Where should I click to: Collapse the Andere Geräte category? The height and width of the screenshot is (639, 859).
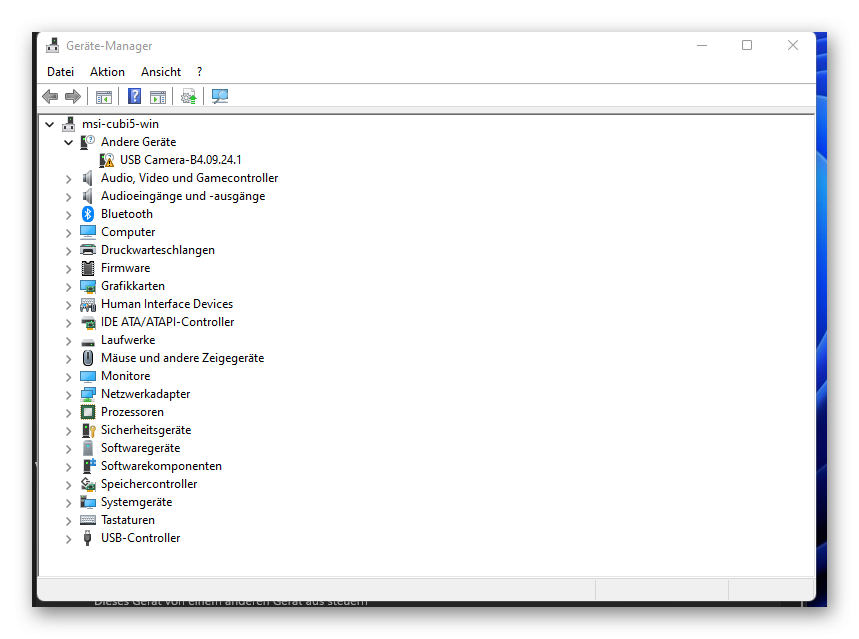click(68, 142)
